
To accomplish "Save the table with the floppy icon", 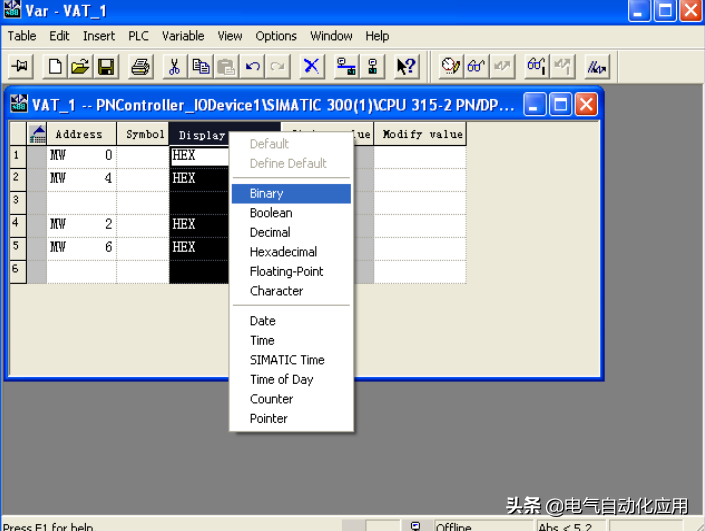I will point(105,67).
